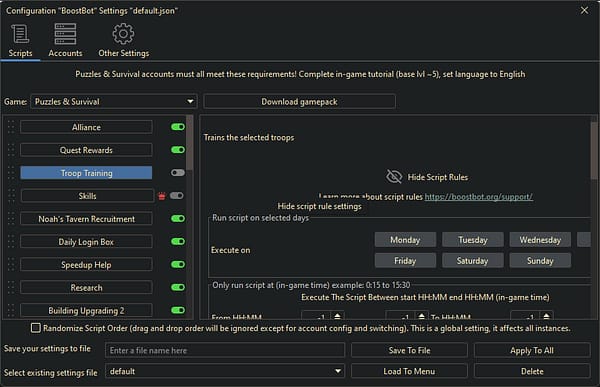Grab the drag handle beside Speedup Help
Screen dimensions: 600x387
(11, 265)
